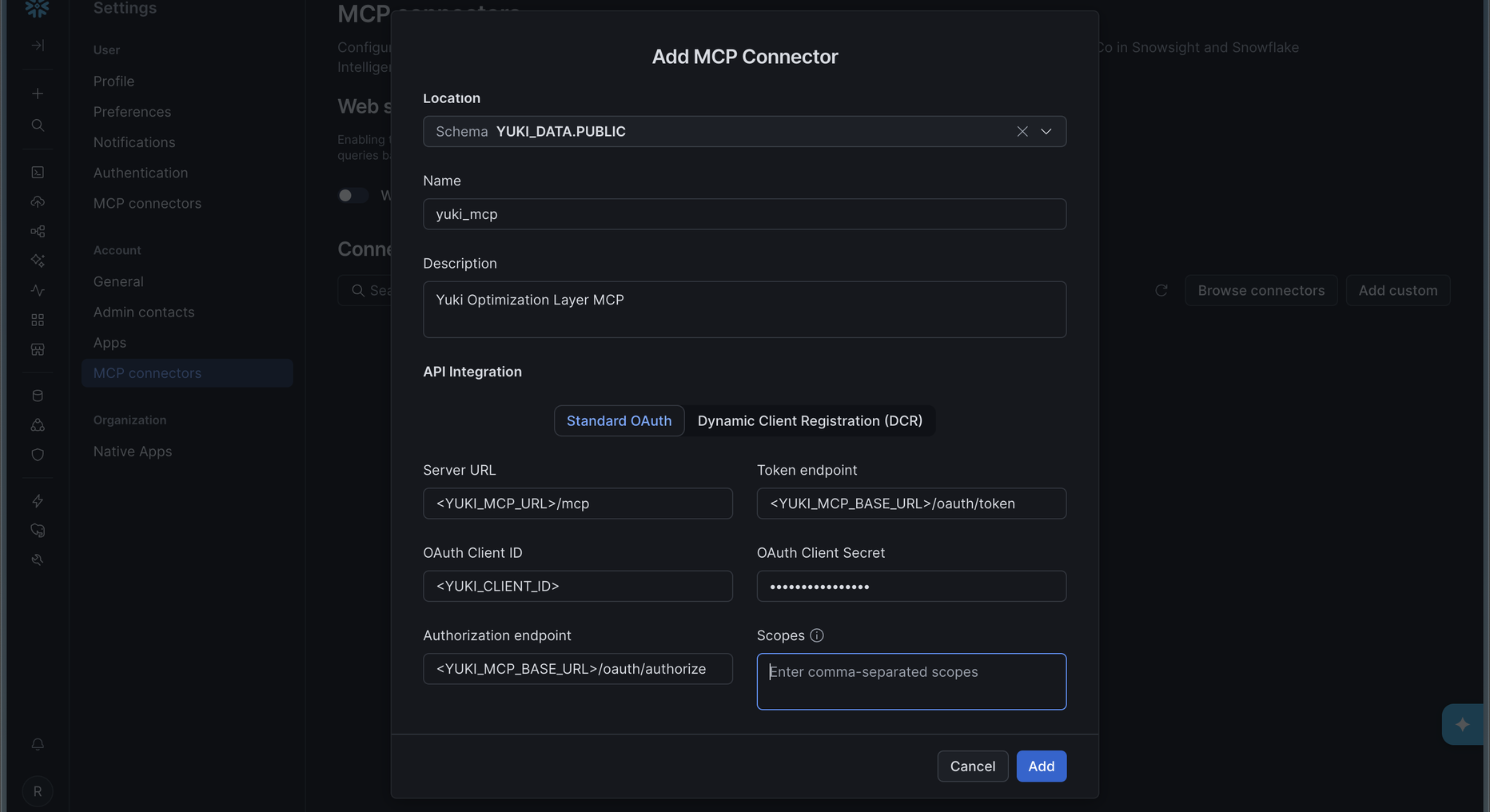
Task: Click Add custom button
Action: 1397,290
